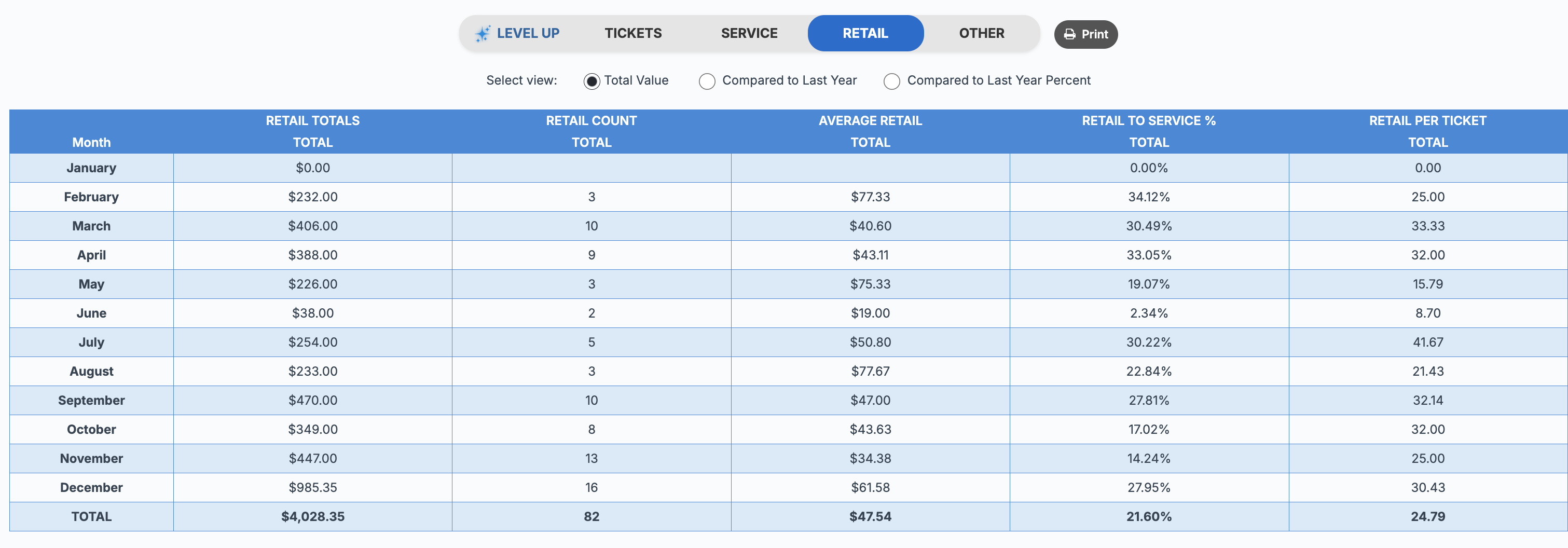1568x548 pixels.
Task: Open the Level Up tab
Action: tap(517, 34)
